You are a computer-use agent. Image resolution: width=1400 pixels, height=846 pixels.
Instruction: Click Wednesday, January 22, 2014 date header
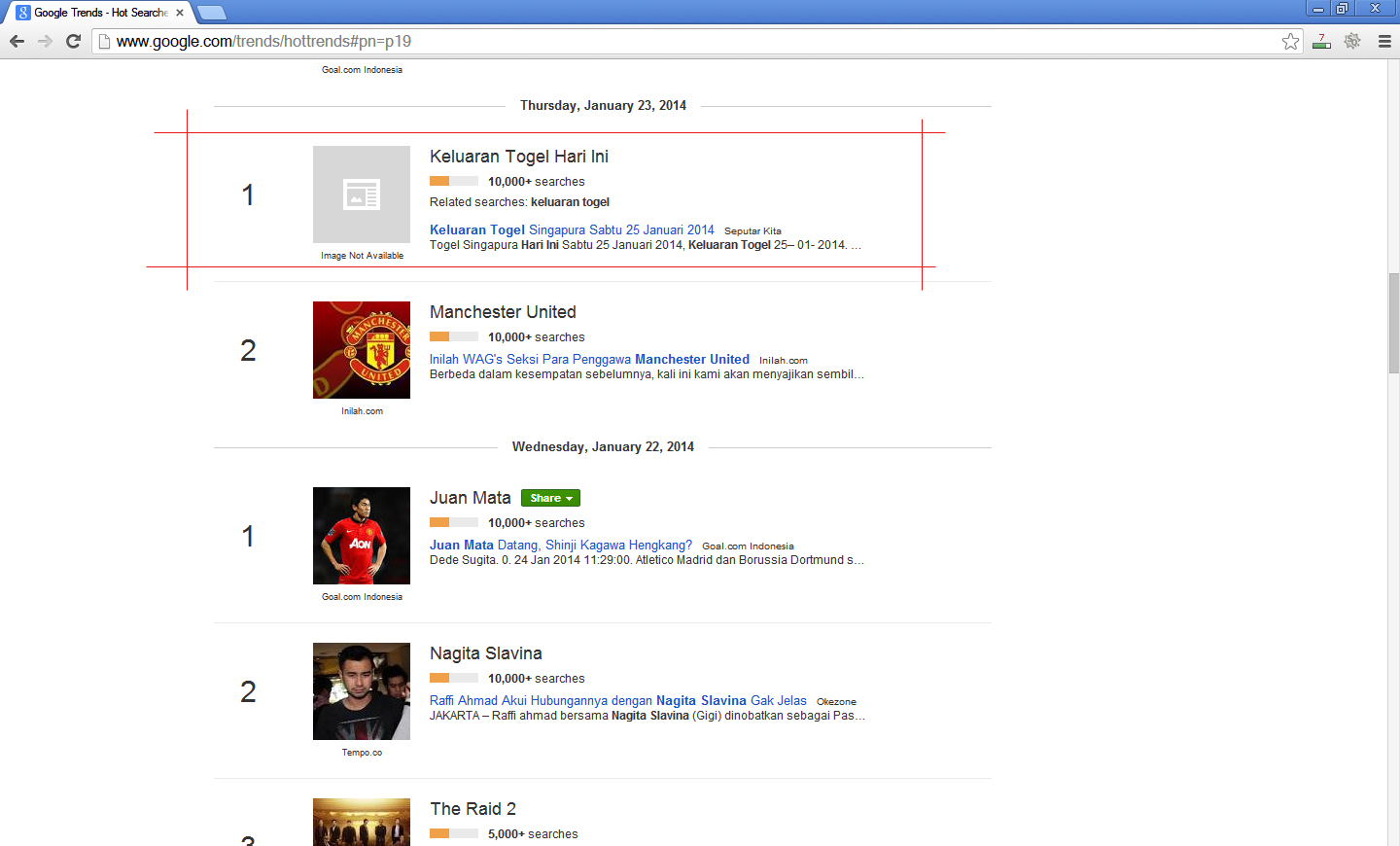[603, 447]
